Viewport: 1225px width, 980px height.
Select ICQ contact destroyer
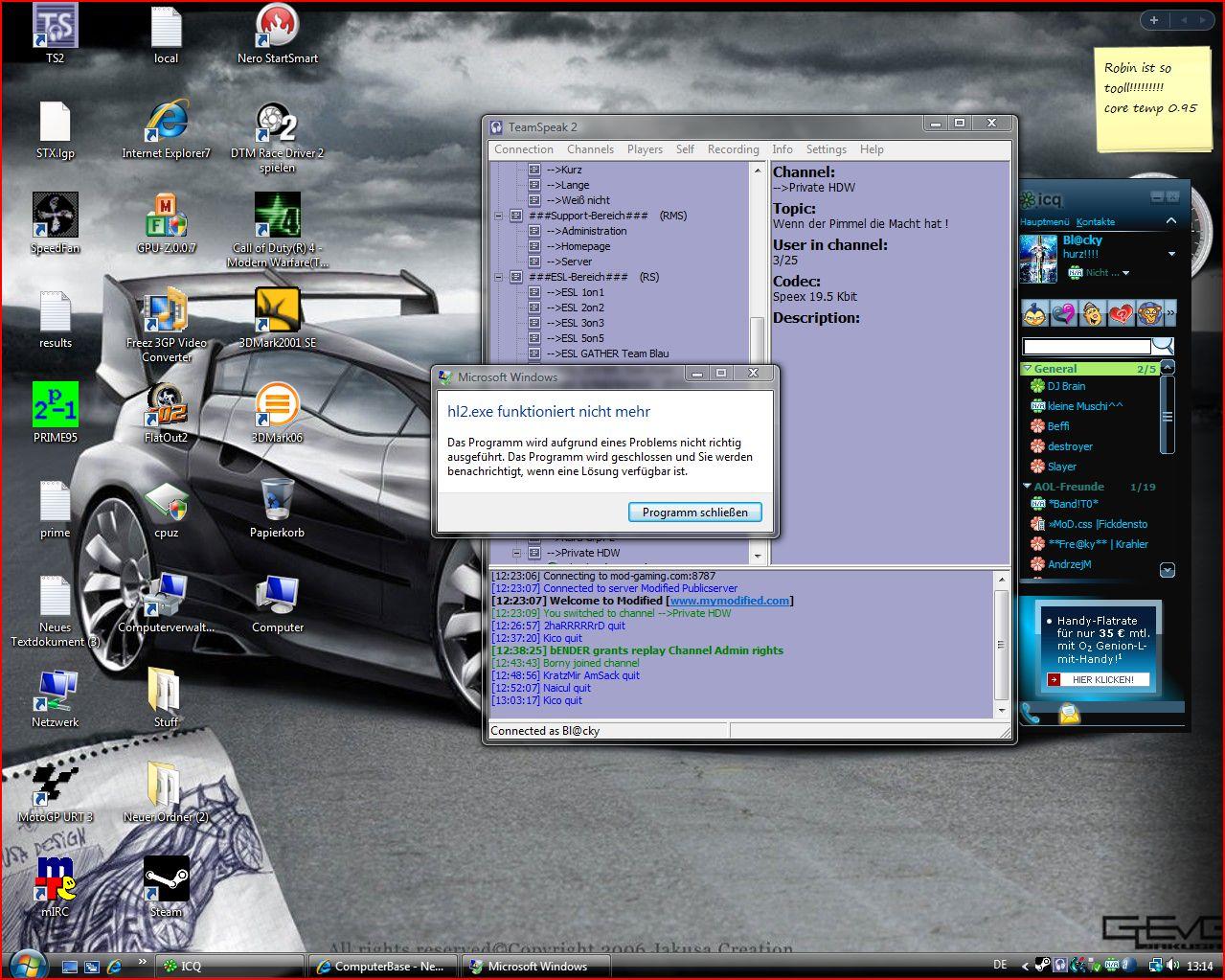pos(1070,446)
